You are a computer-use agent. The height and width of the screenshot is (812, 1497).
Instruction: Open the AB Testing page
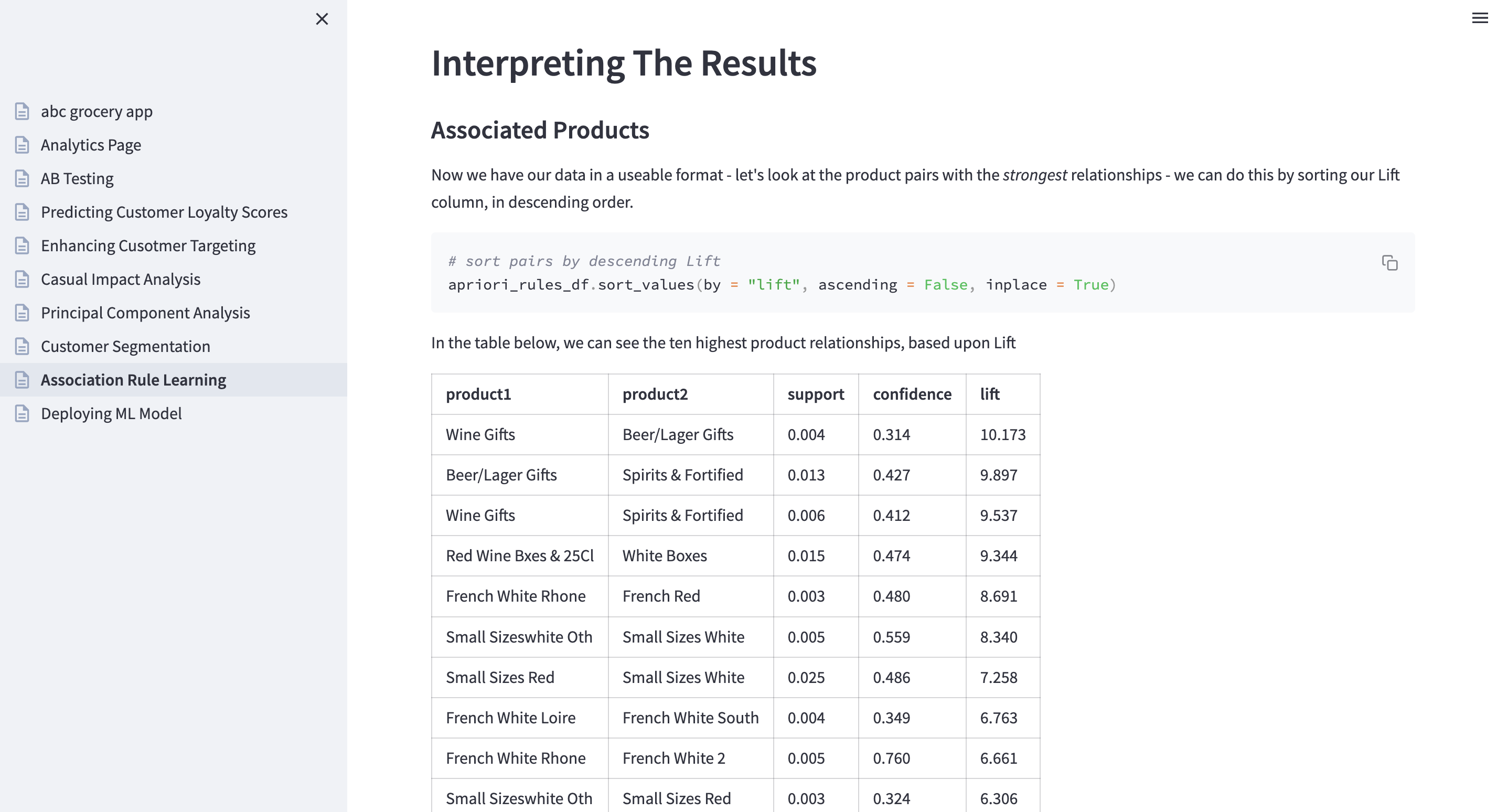pyautogui.click(x=77, y=178)
